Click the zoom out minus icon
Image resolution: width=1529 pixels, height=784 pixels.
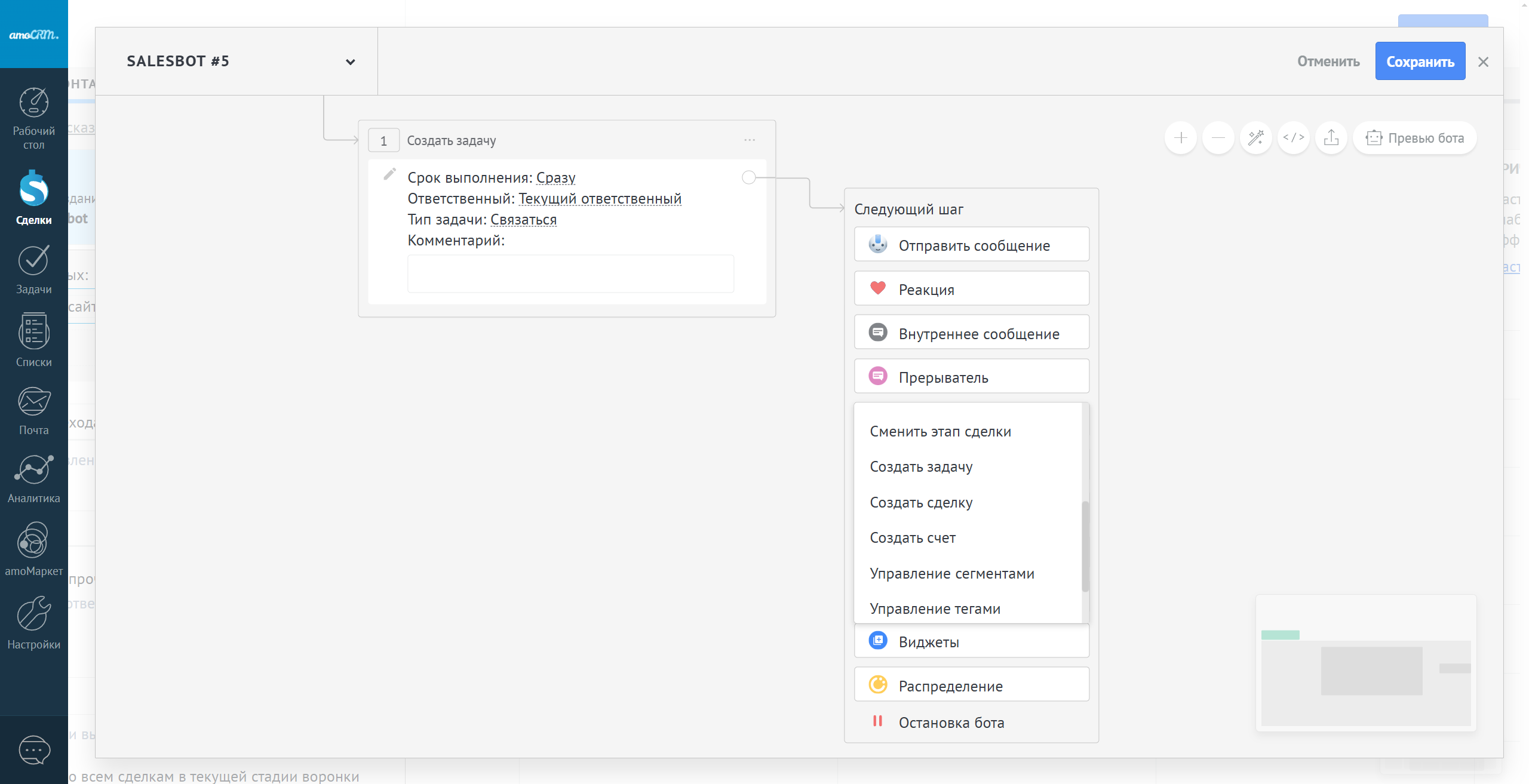pyautogui.click(x=1218, y=138)
